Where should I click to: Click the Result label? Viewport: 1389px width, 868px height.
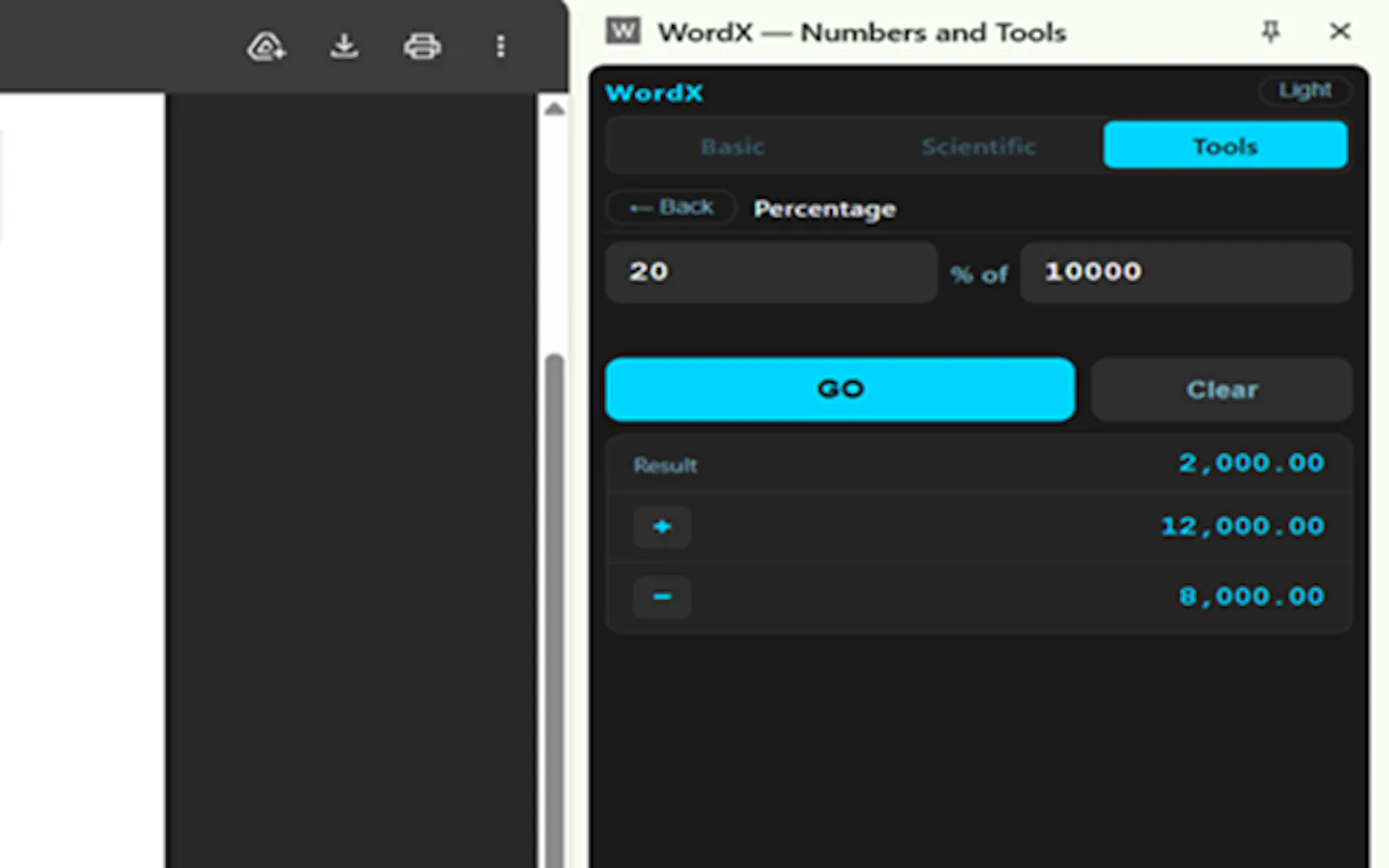(x=665, y=465)
